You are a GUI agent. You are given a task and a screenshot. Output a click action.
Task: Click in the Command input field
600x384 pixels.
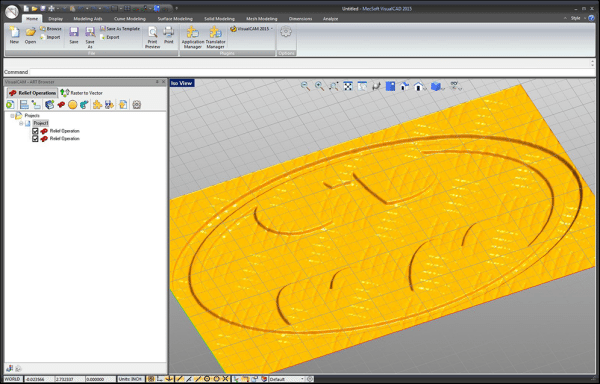[x=311, y=72]
